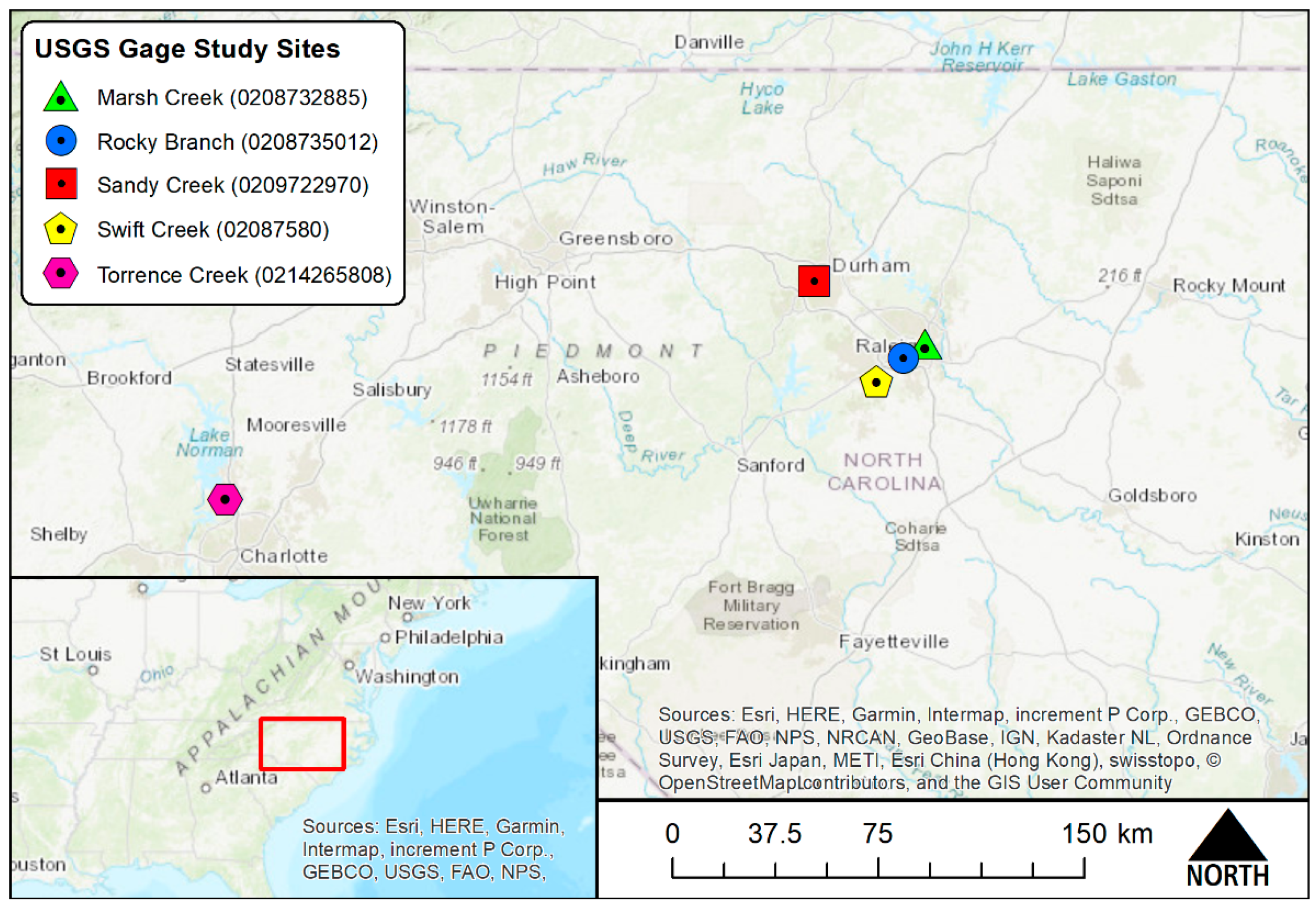Image resolution: width=1316 pixels, height=908 pixels.
Task: Click the red square Sandy Creek map marker
Action: [813, 281]
